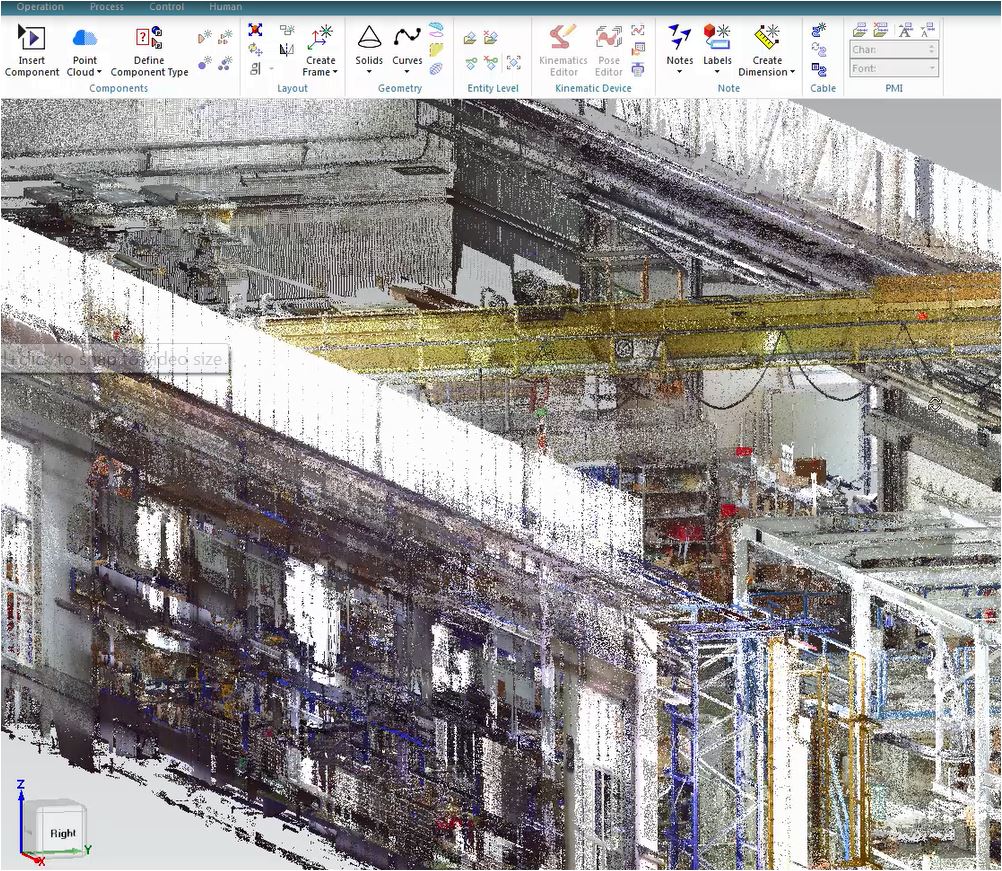
Task: Click the align objects icon in Layout
Action: tap(255, 68)
